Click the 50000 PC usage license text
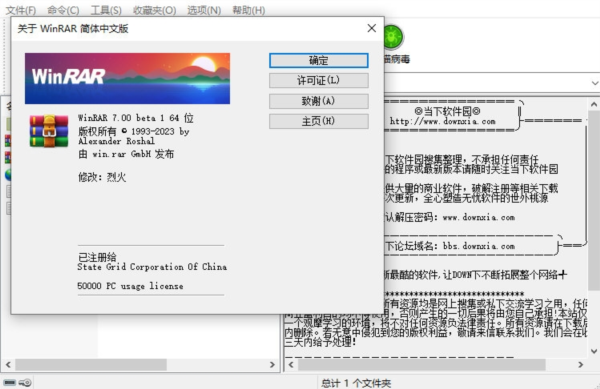Image resolution: width=600 pixels, height=389 pixels. coord(130,286)
